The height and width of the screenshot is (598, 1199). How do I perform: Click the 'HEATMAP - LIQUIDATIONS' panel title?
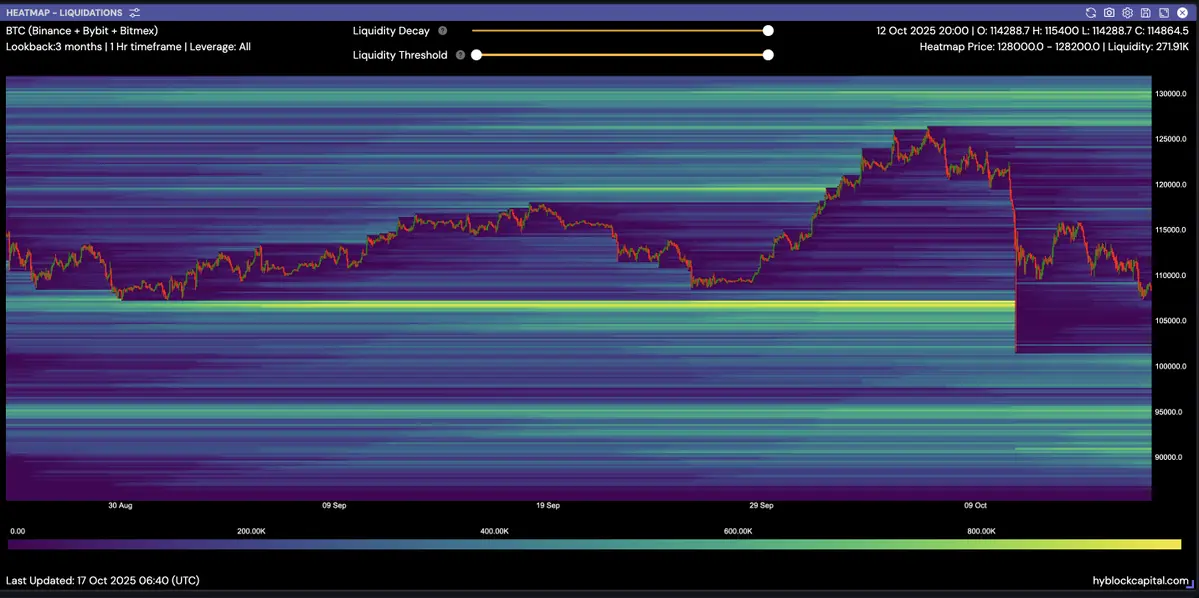pos(64,13)
